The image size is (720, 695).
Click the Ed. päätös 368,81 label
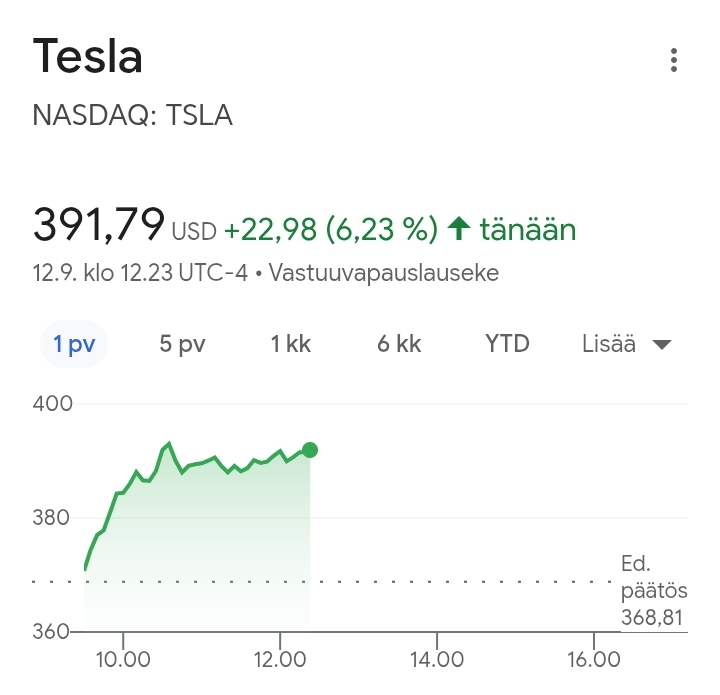(652, 590)
